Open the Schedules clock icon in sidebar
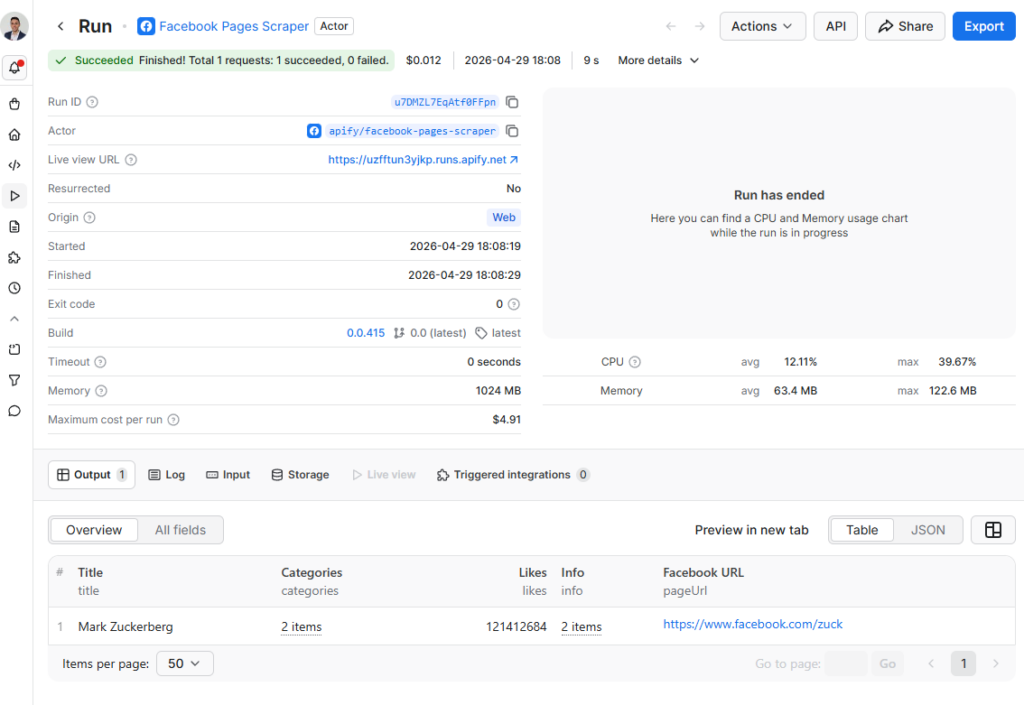This screenshot has width=1024, height=705. pyautogui.click(x=14, y=288)
